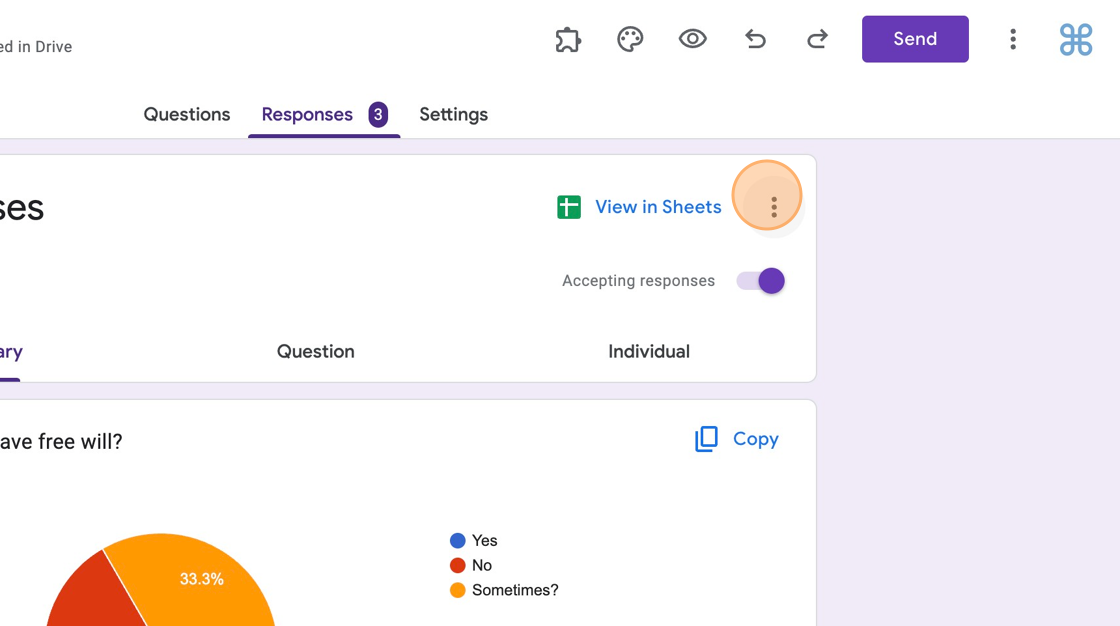Image resolution: width=1120 pixels, height=626 pixels.
Task: Click the 'Accepting responses' label text
Action: point(639,281)
